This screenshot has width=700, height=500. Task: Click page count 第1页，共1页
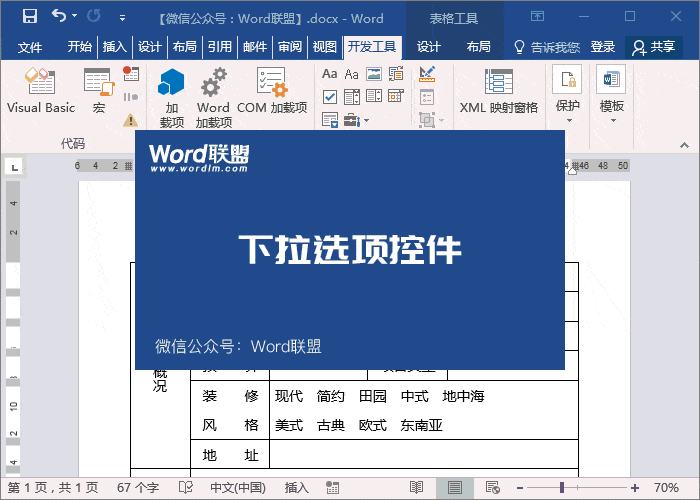53,488
